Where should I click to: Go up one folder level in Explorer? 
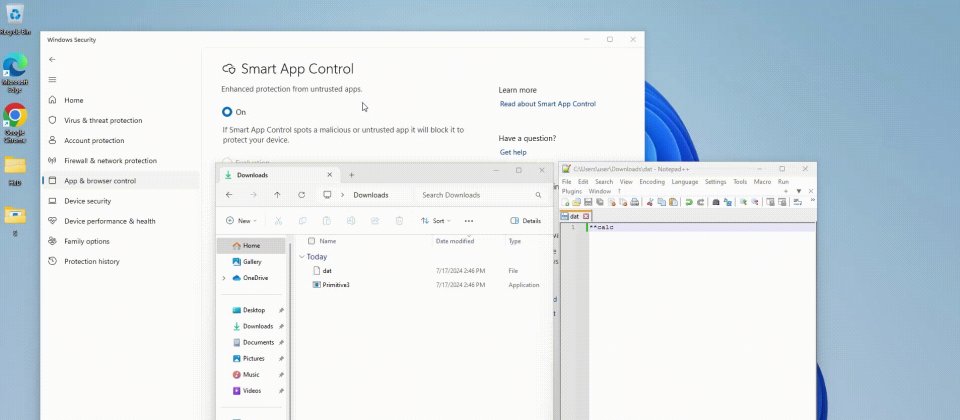pyautogui.click(x=277, y=195)
